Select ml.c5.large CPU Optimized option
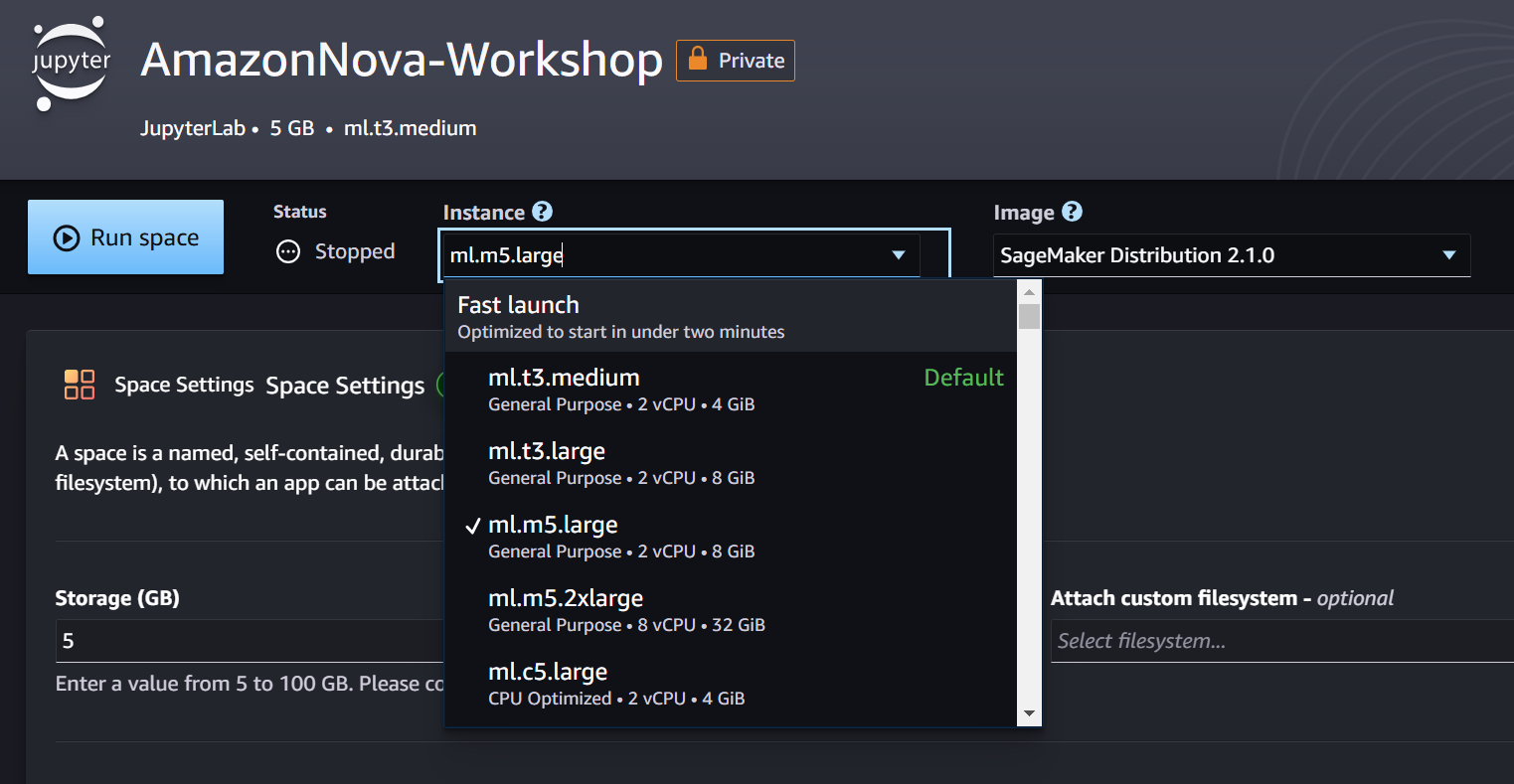The height and width of the screenshot is (784, 1514). (x=731, y=683)
